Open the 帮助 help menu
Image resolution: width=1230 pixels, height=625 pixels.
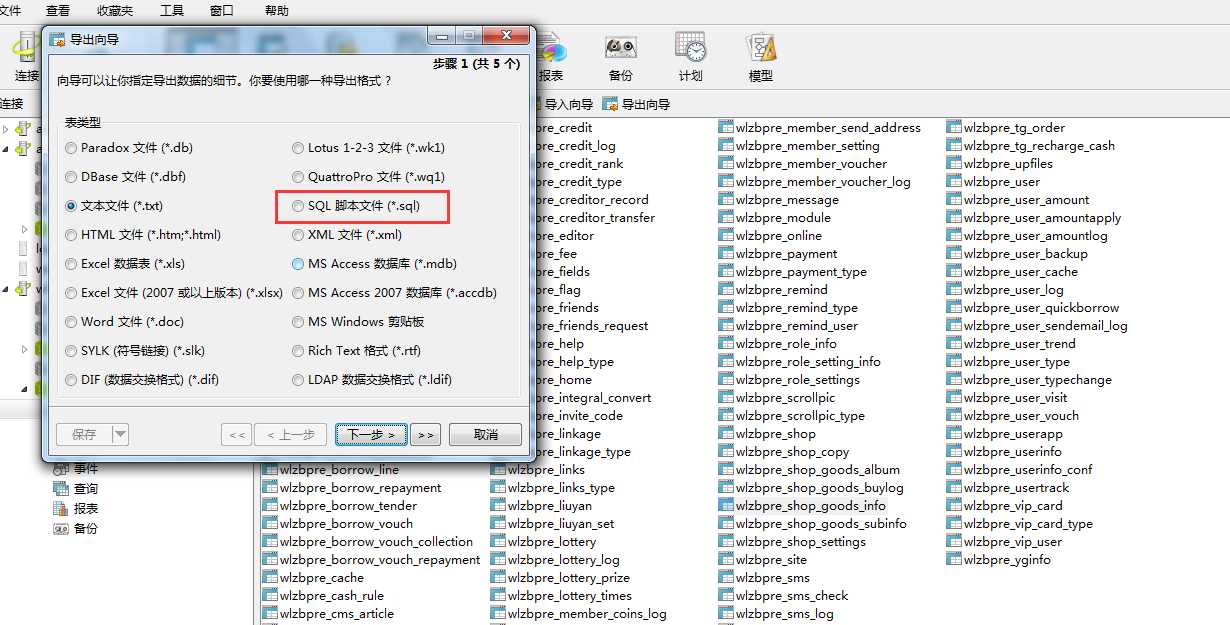[x=277, y=10]
